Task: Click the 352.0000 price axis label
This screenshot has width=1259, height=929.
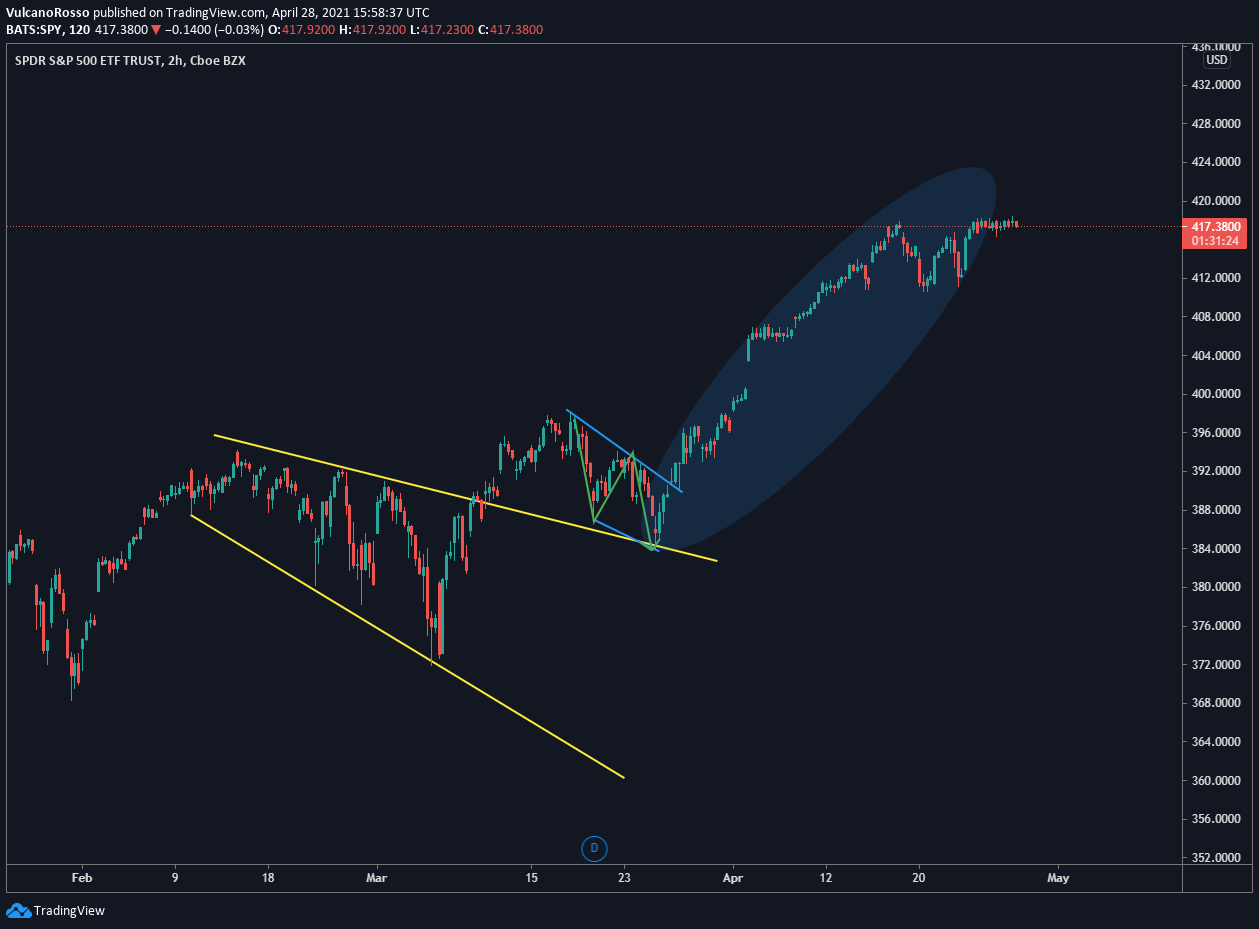Action: 1218,858
